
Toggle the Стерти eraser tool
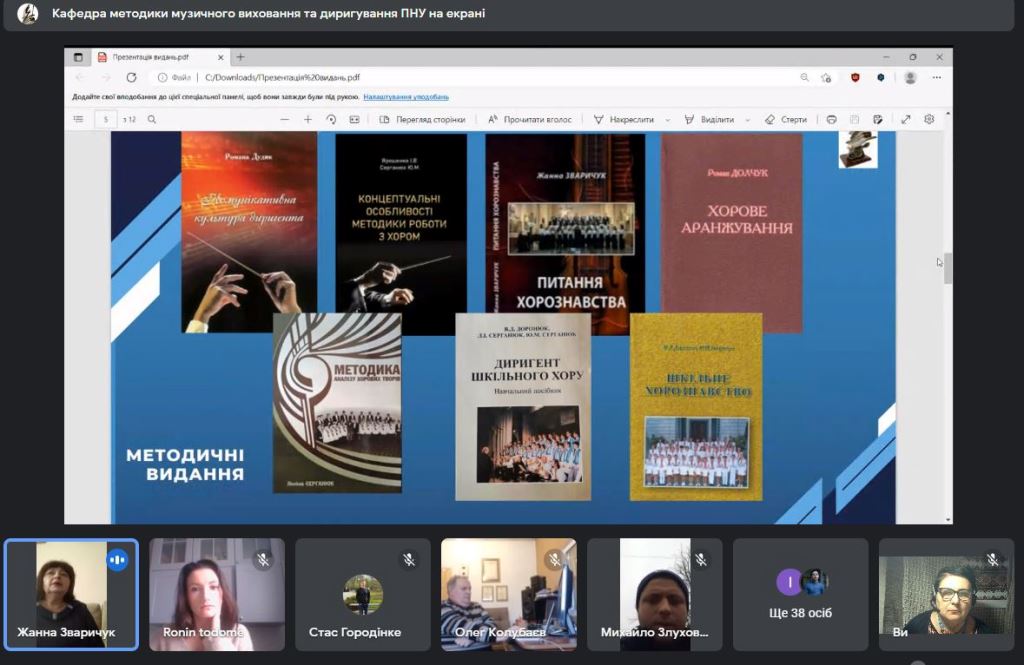(786, 119)
